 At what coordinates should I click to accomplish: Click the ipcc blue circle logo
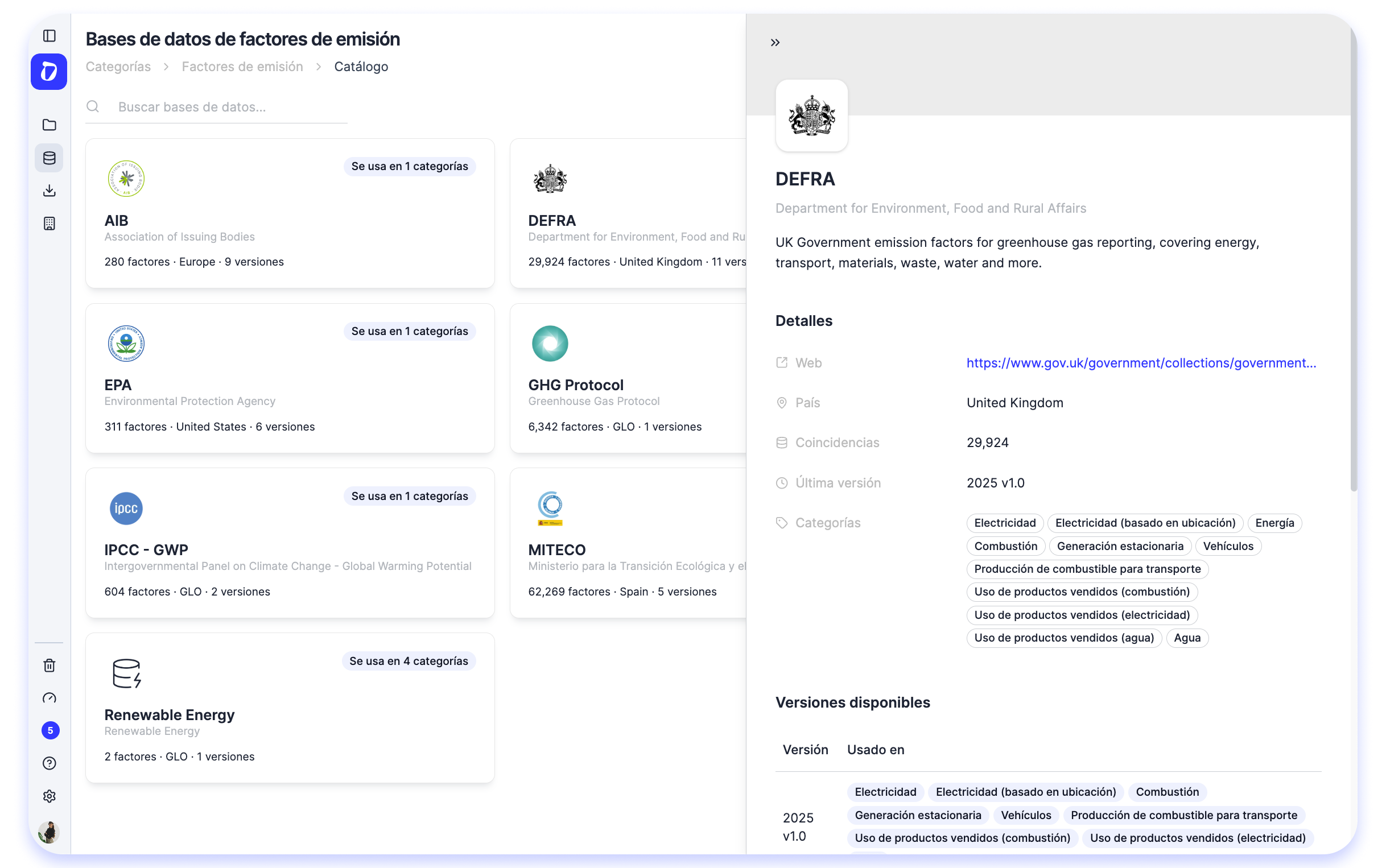coord(126,509)
